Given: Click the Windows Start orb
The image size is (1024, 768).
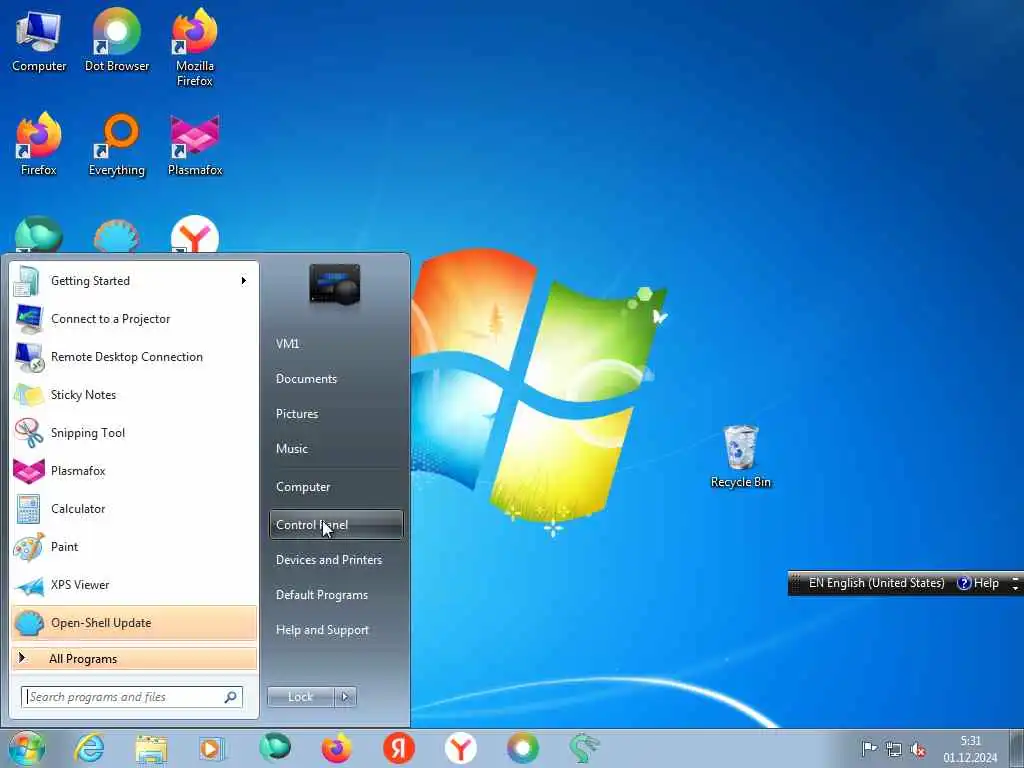Looking at the screenshot, I should [x=27, y=748].
